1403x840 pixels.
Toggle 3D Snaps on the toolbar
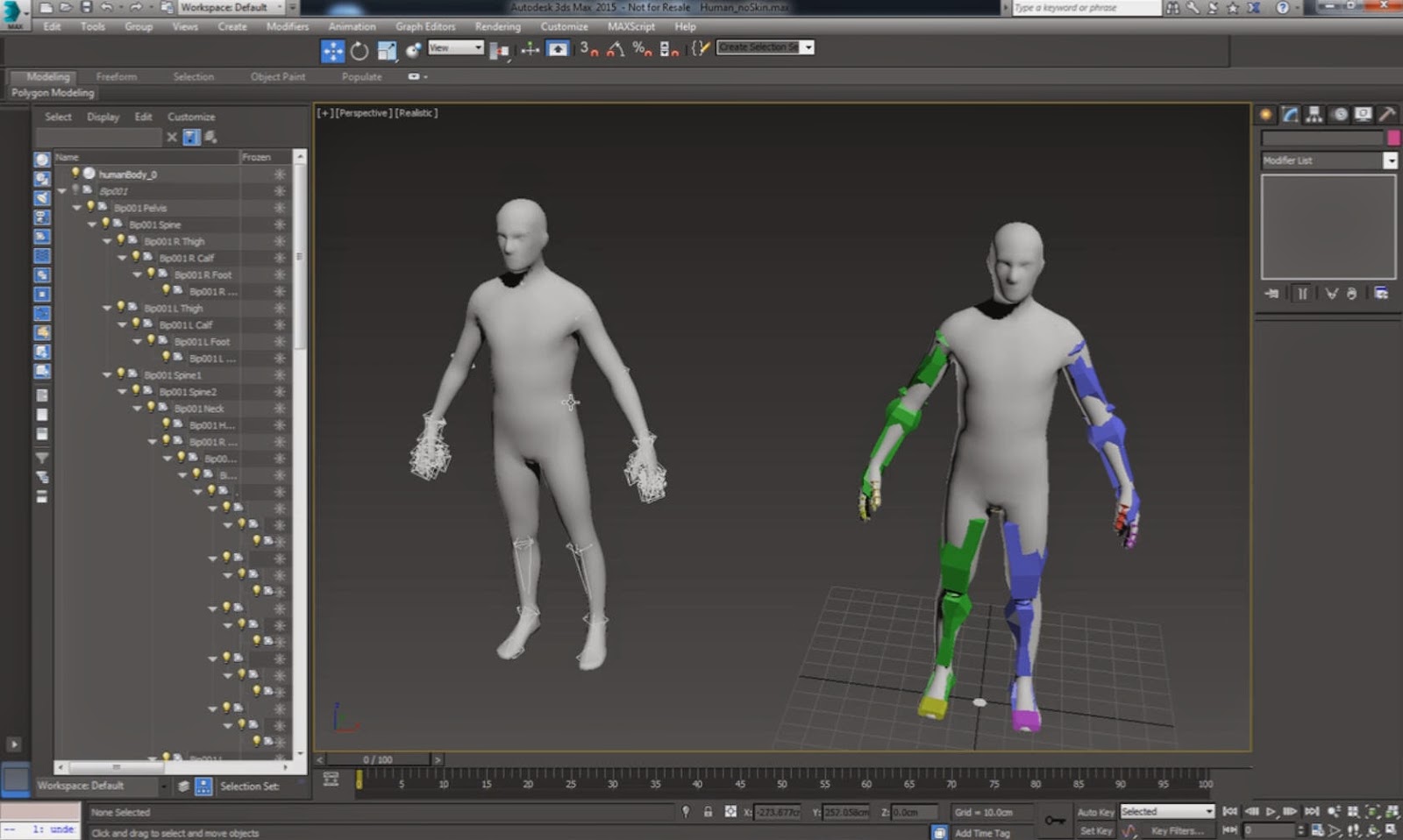pos(588,49)
